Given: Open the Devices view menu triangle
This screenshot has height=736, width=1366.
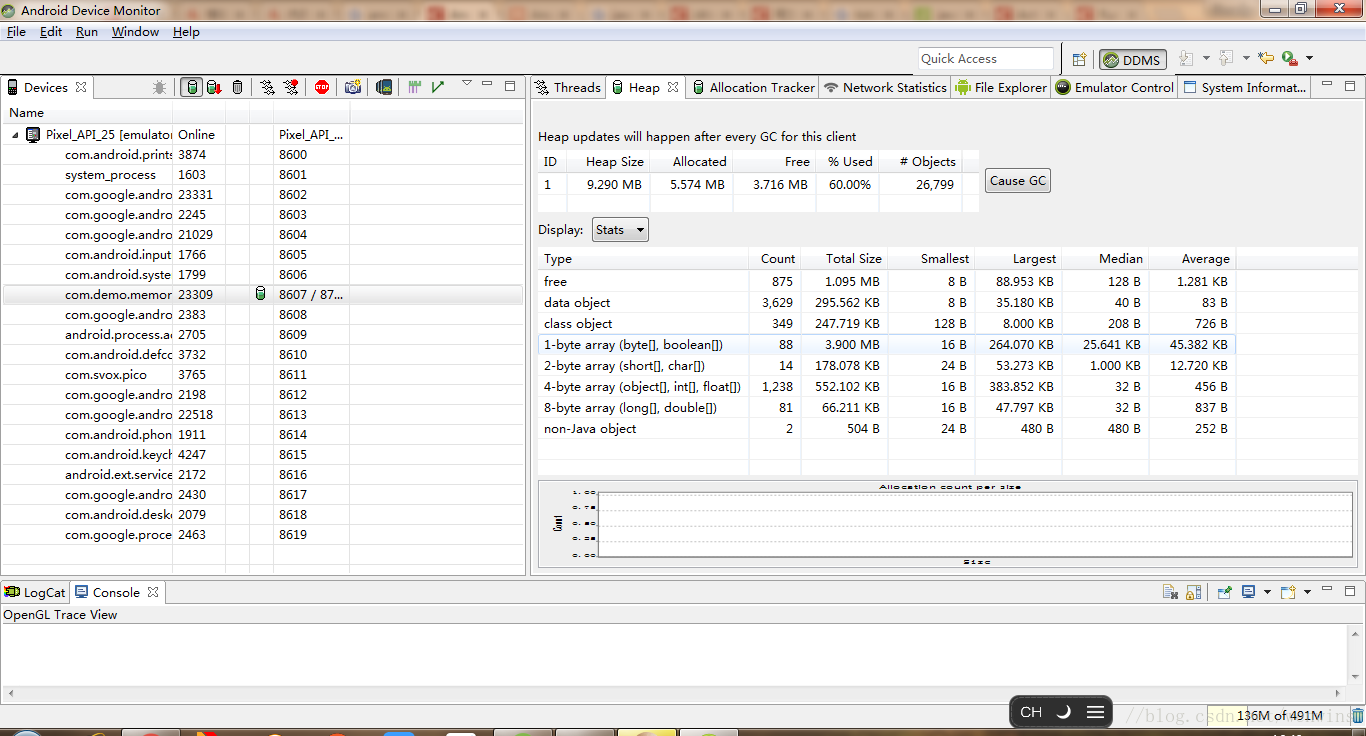Looking at the screenshot, I should pos(467,84).
